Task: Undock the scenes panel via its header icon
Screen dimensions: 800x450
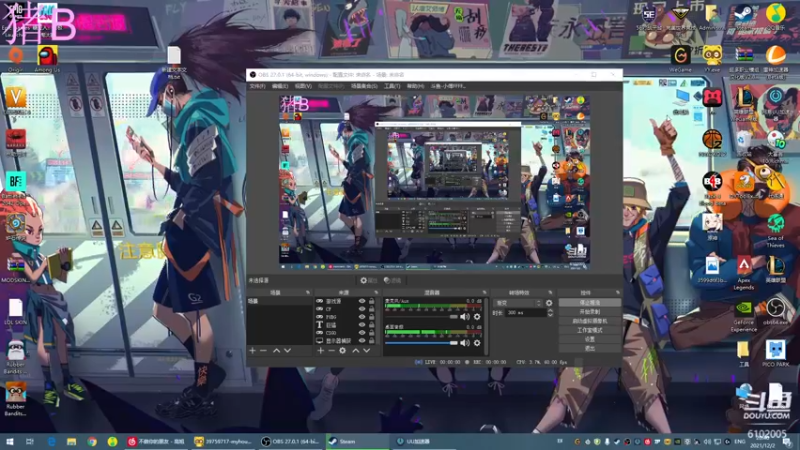Action: click(308, 292)
